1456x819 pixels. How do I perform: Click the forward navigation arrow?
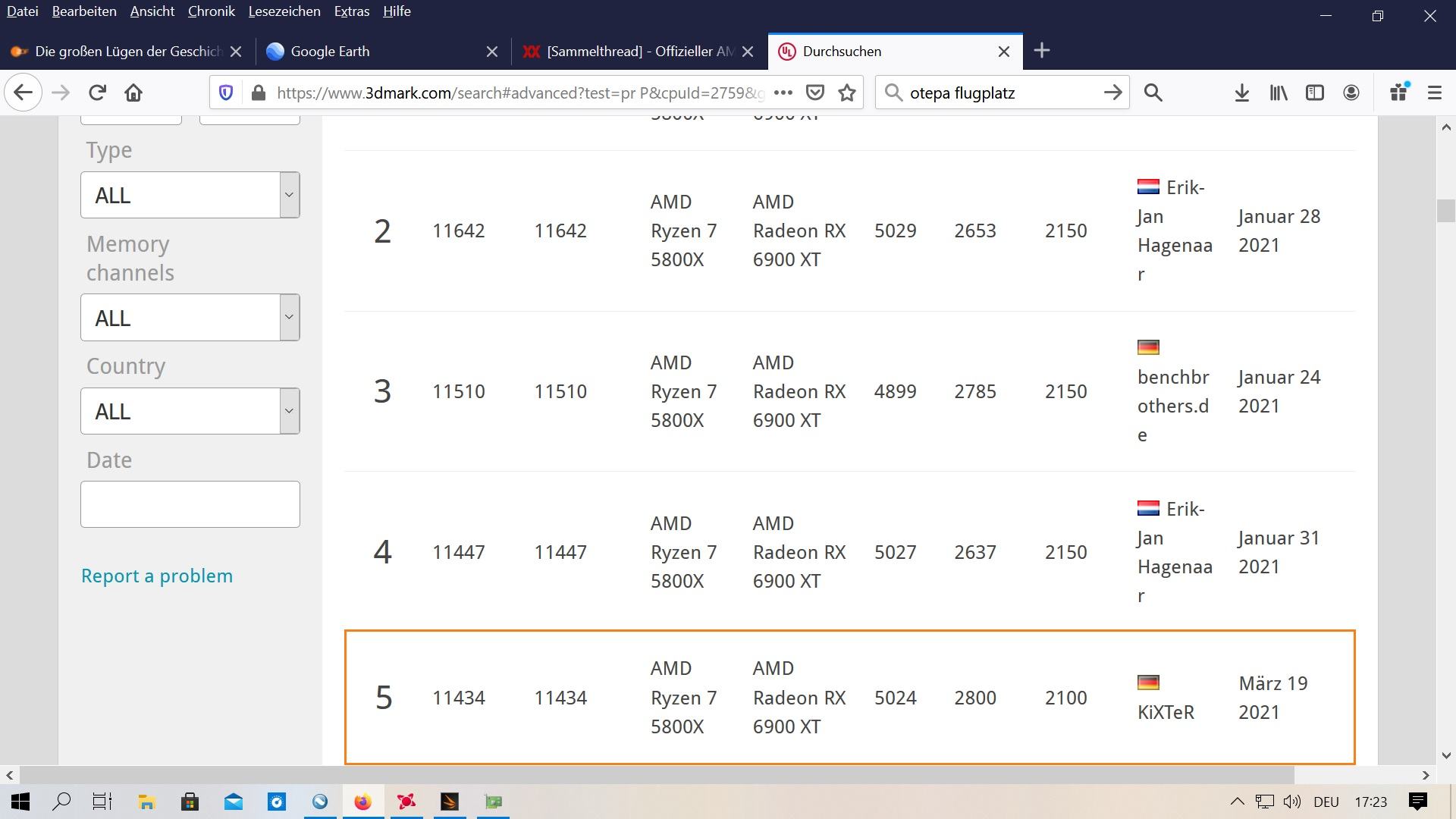click(x=61, y=93)
